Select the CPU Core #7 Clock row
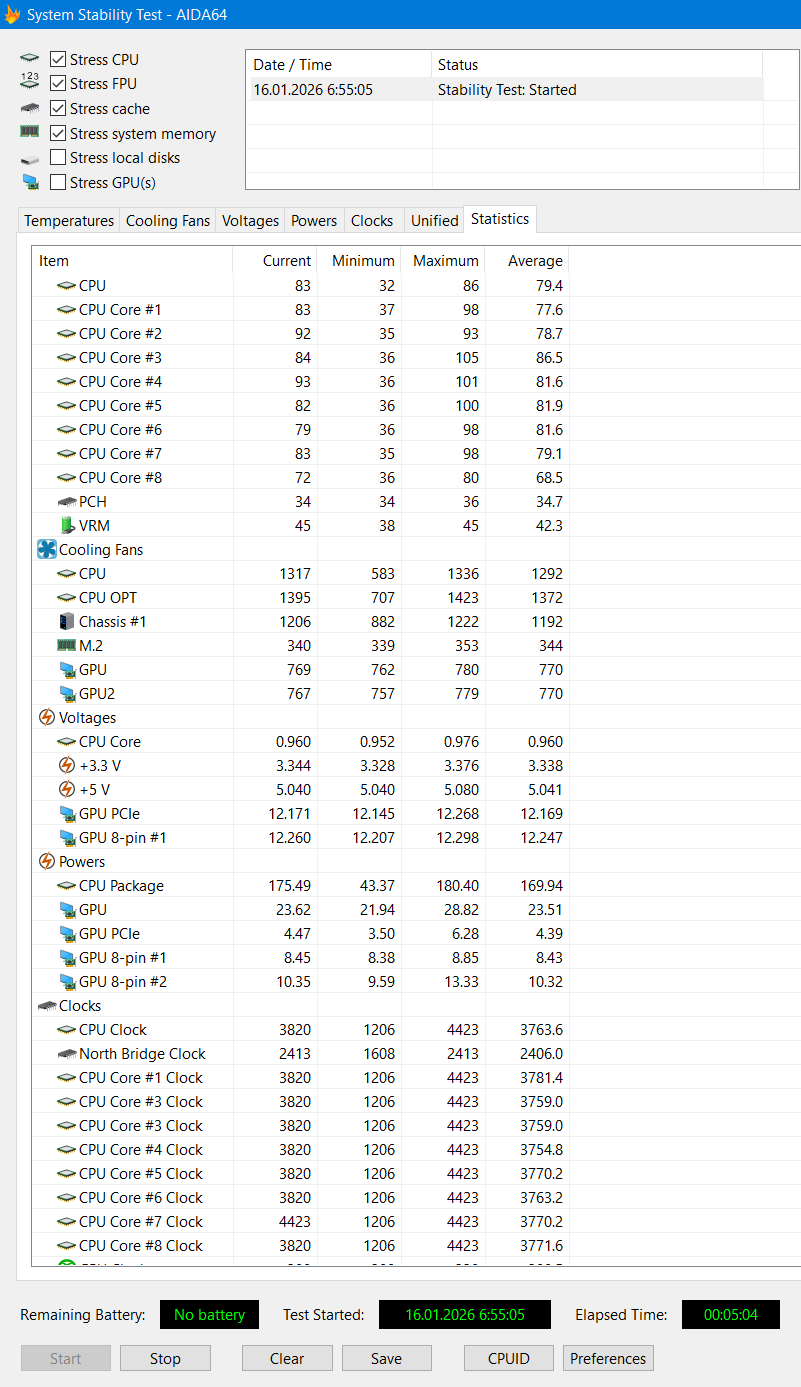The width and height of the screenshot is (801, 1387). [x=301, y=1221]
